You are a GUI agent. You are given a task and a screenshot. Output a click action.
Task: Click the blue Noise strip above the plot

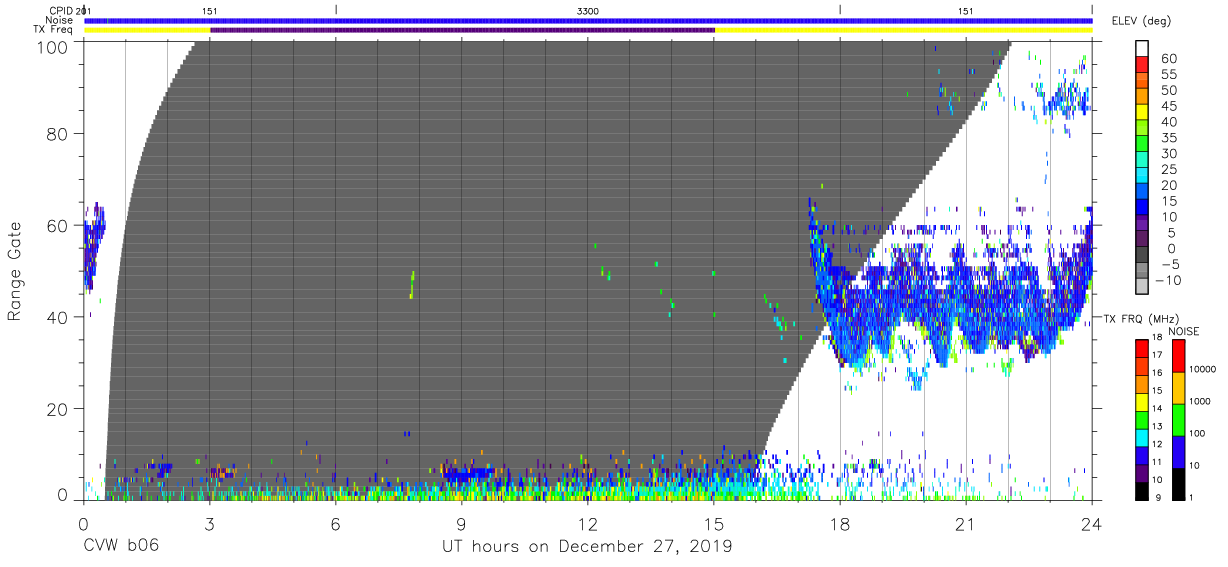coord(588,20)
